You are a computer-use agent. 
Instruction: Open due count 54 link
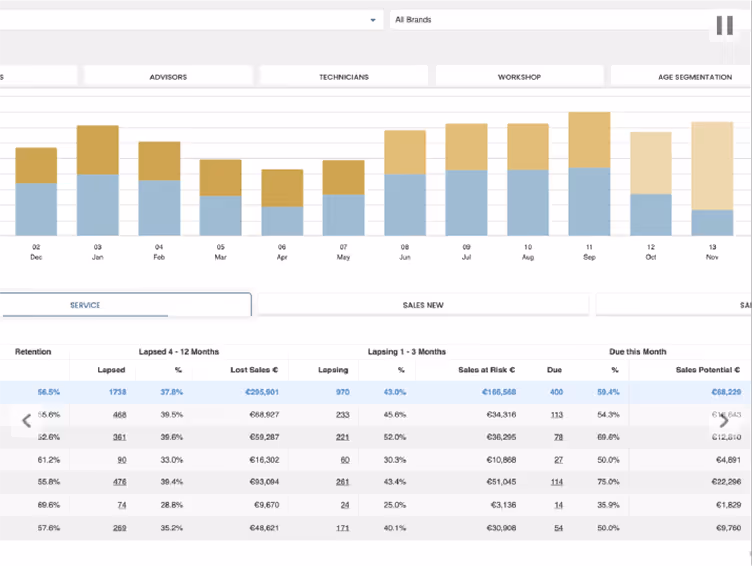coord(558,528)
